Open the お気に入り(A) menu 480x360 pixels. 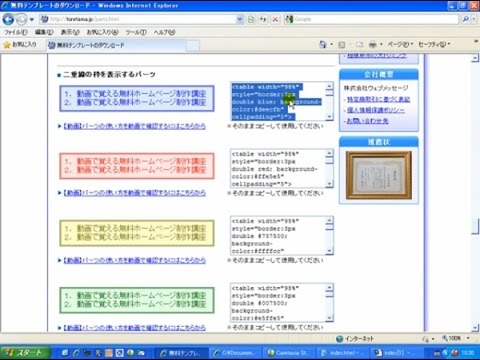click(102, 32)
